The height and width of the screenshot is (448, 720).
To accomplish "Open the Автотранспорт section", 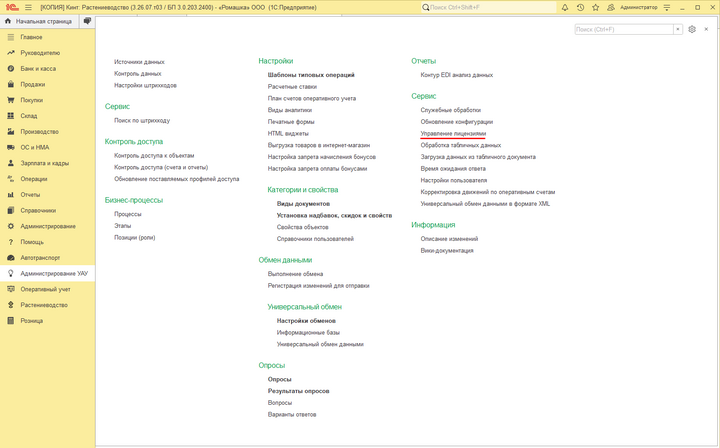I will pyautogui.click(x=40, y=258).
